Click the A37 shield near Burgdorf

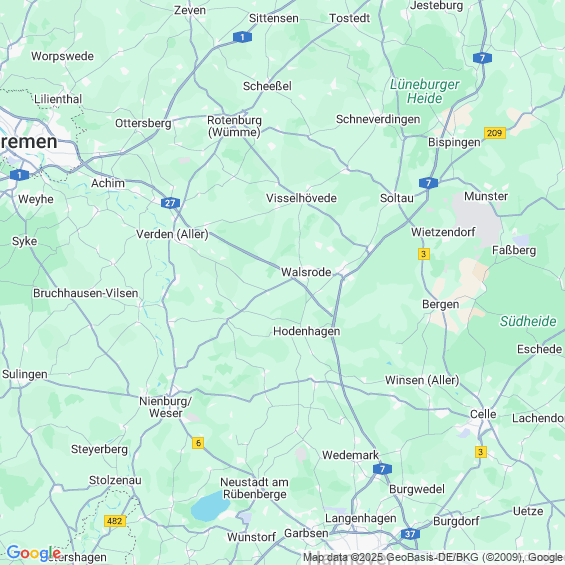pos(410,534)
